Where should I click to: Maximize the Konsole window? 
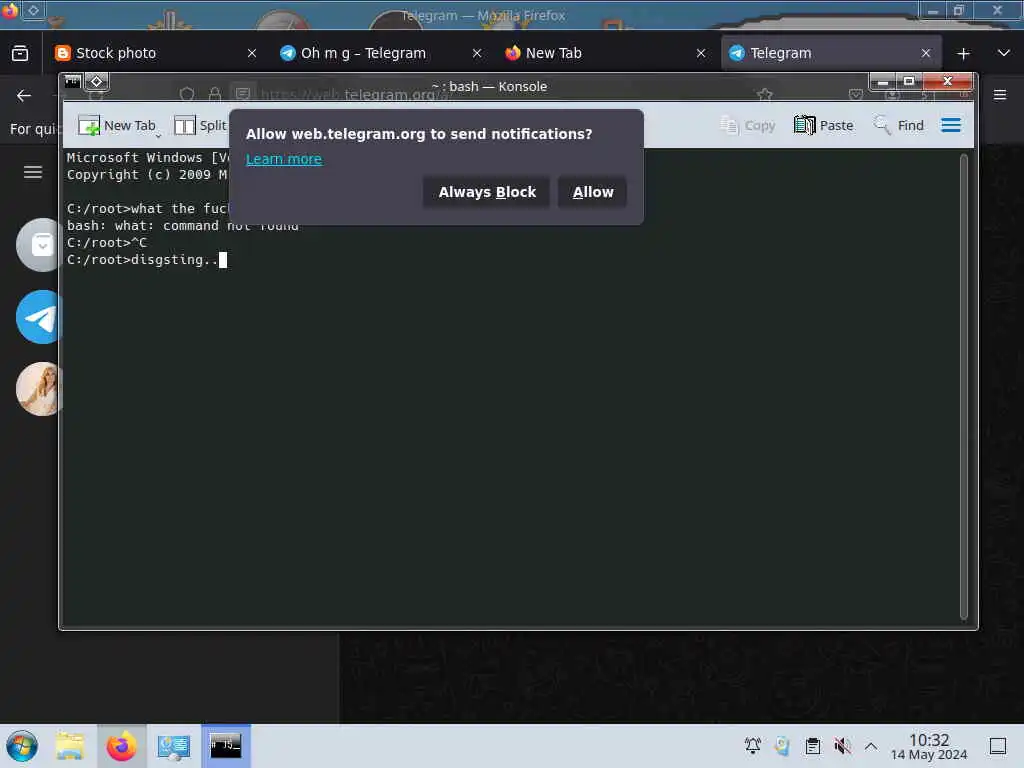coord(908,82)
